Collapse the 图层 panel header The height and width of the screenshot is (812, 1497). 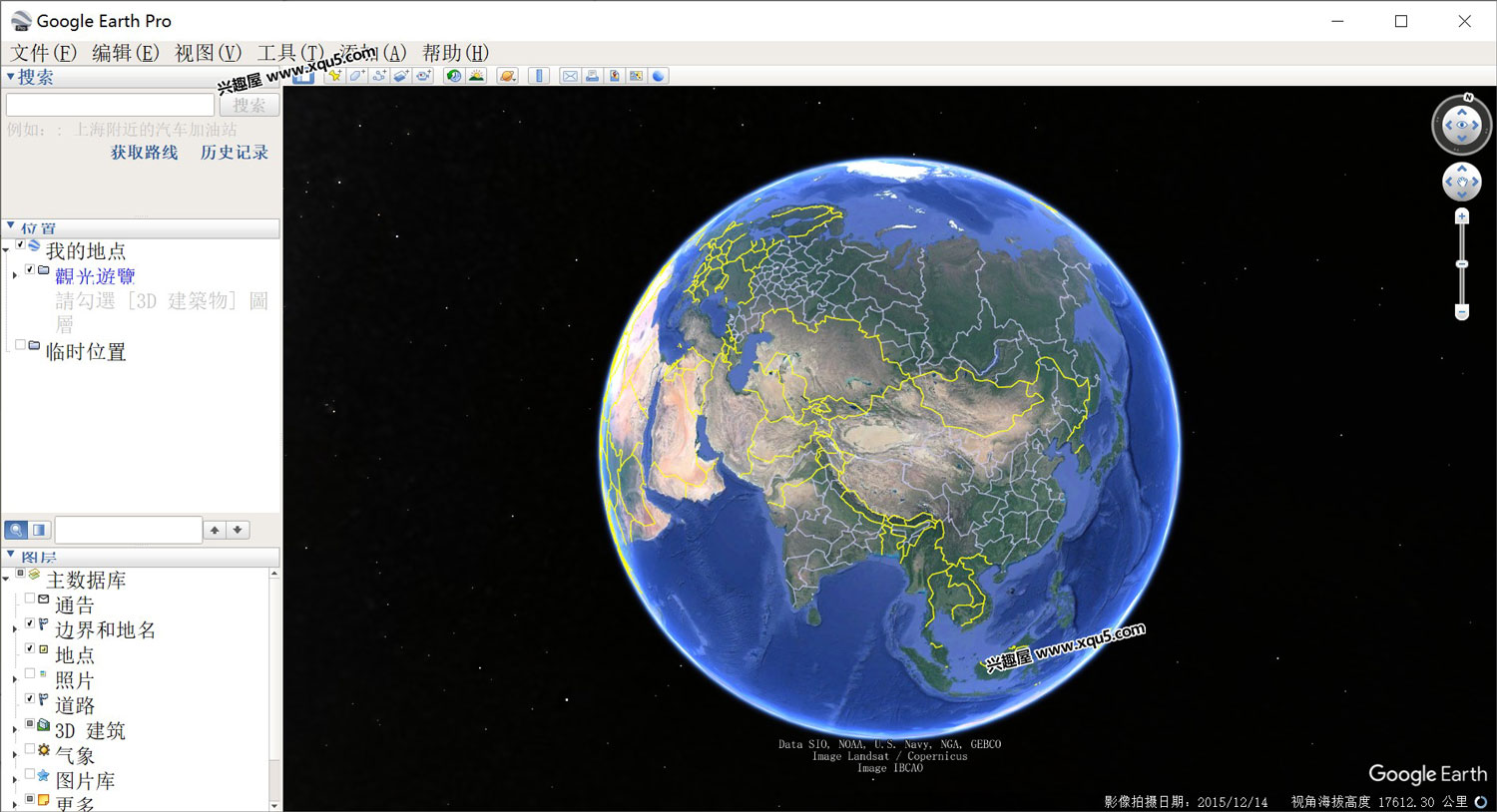point(140,557)
